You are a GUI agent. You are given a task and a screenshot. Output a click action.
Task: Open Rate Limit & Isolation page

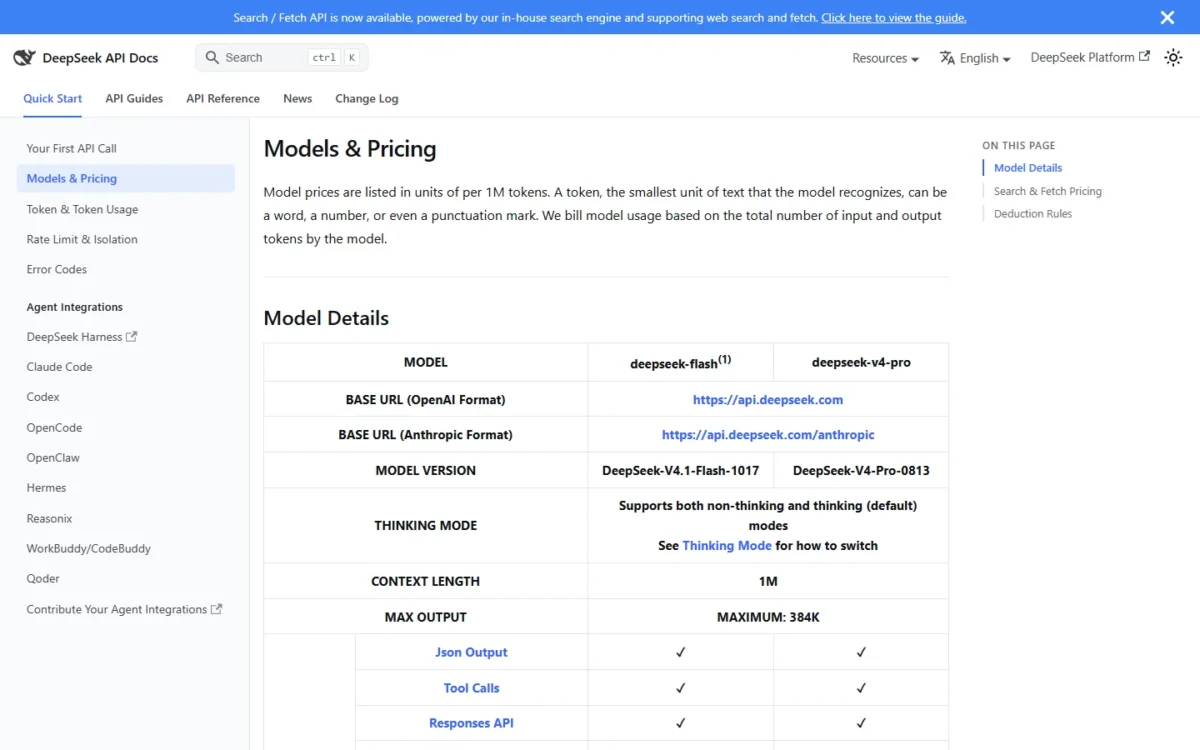coord(126,239)
